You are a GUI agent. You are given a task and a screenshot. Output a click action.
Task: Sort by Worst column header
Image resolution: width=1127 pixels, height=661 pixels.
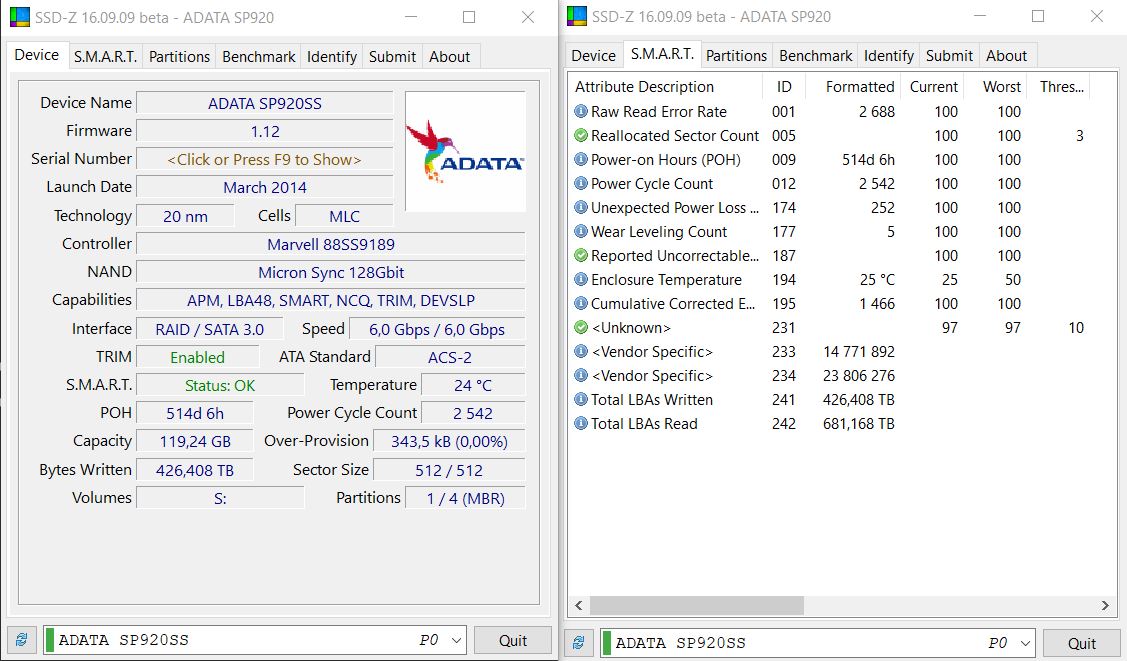pyautogui.click(x=995, y=87)
